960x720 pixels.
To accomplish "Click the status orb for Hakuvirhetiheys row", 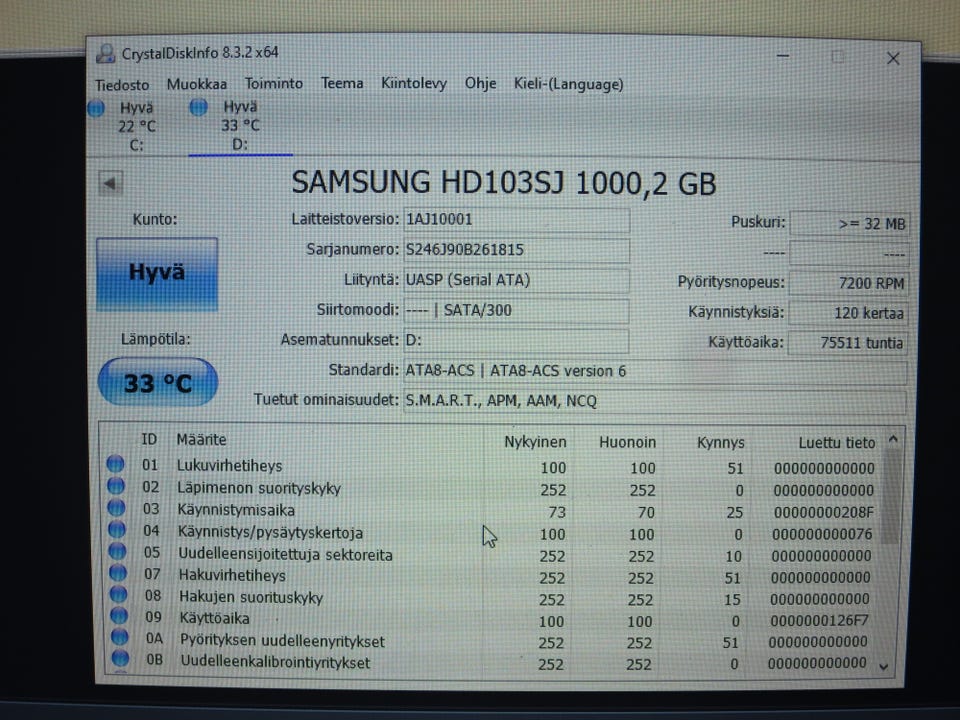I will point(118,573).
